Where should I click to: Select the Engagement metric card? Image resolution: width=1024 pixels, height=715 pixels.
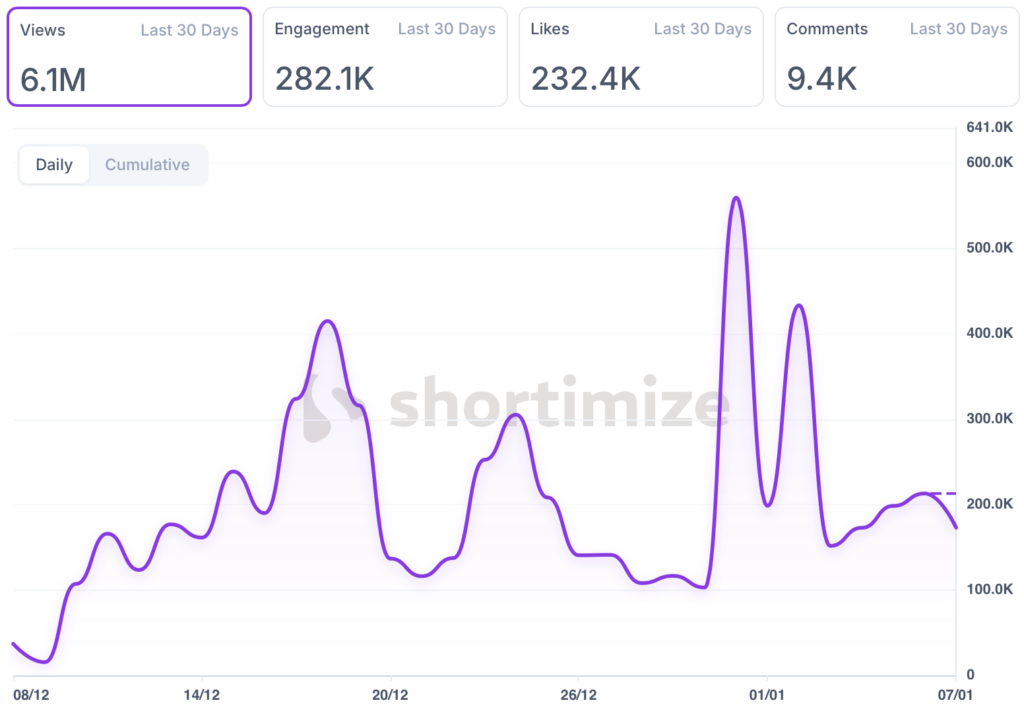pyautogui.click(x=385, y=56)
